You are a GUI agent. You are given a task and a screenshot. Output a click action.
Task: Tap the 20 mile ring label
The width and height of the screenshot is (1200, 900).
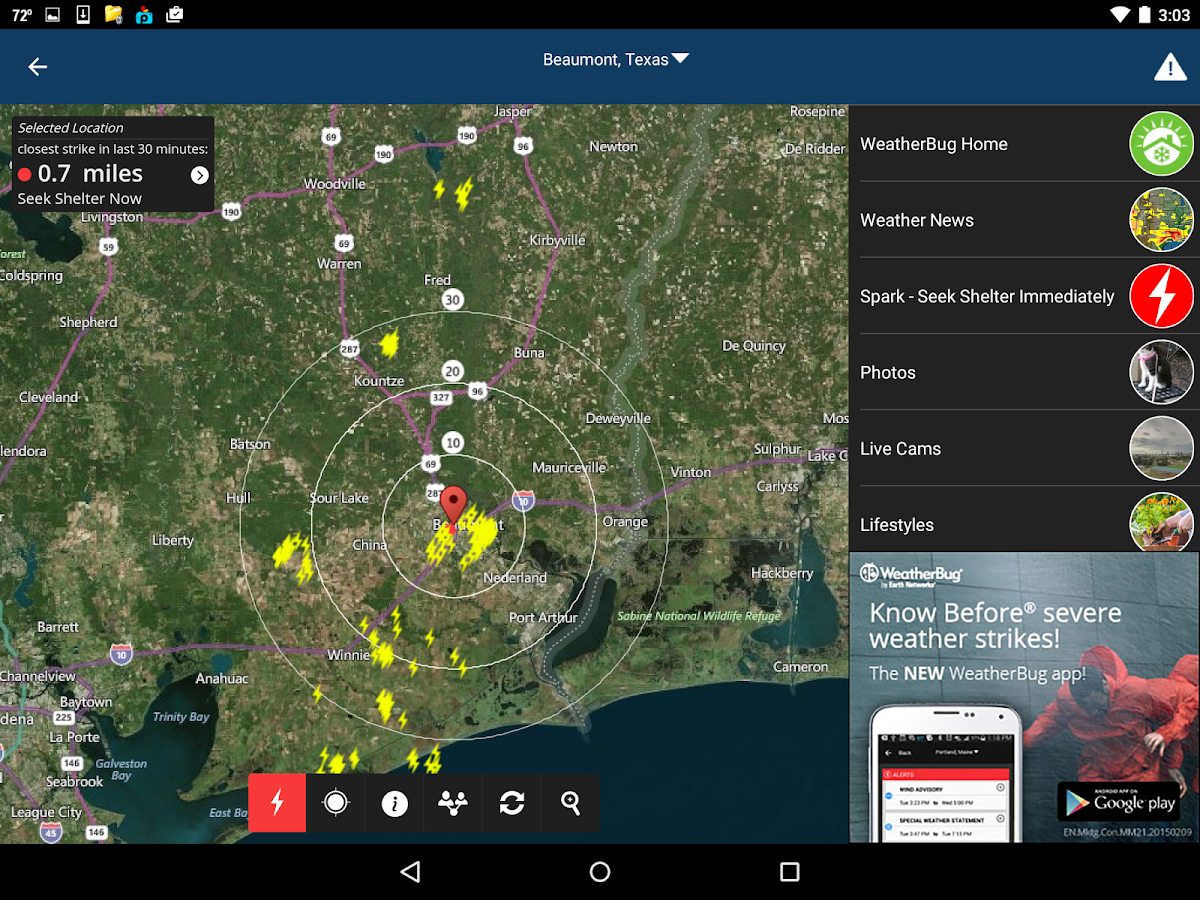point(453,371)
